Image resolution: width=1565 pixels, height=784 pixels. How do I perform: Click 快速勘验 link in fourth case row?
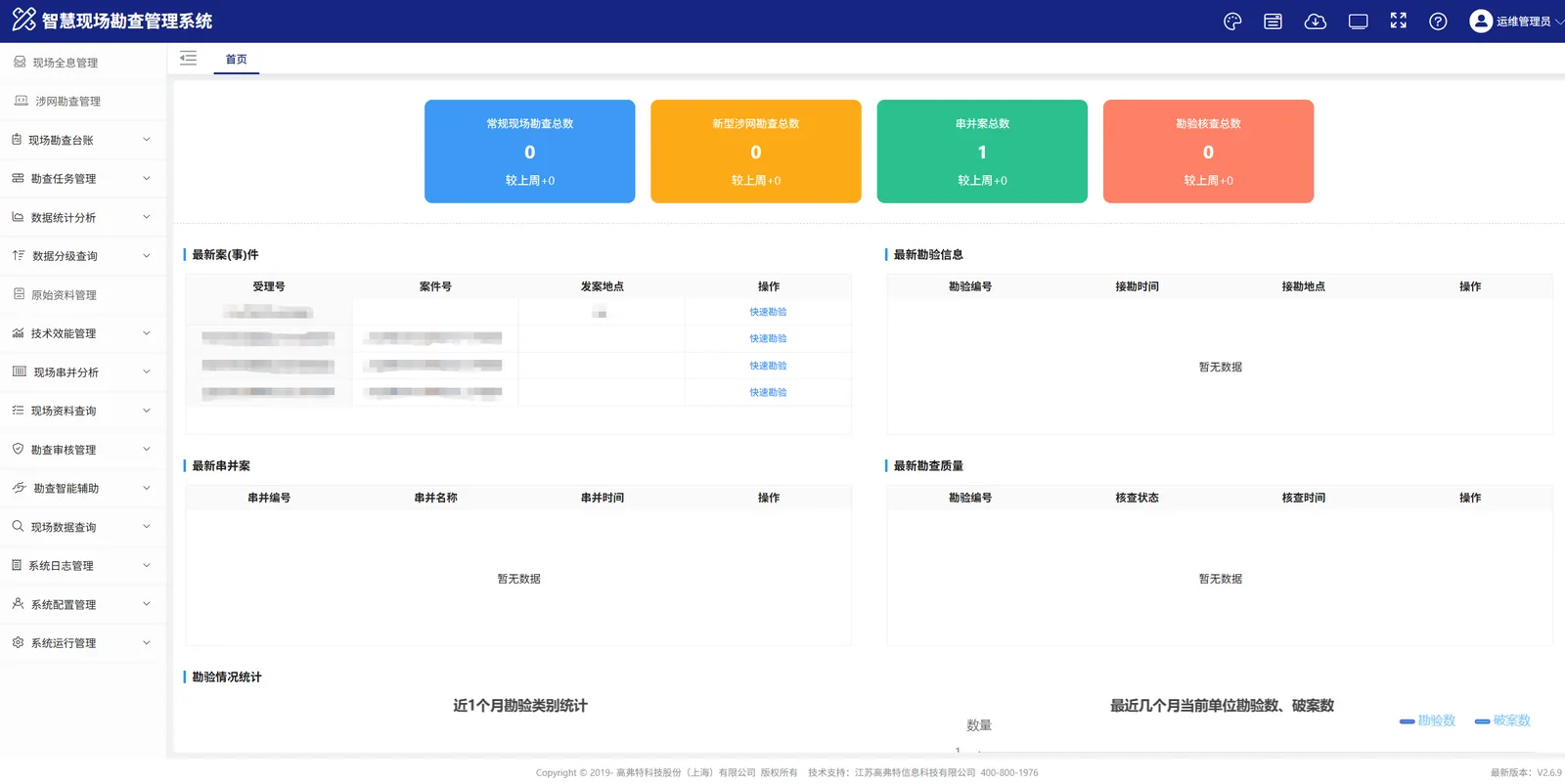pyautogui.click(x=768, y=392)
